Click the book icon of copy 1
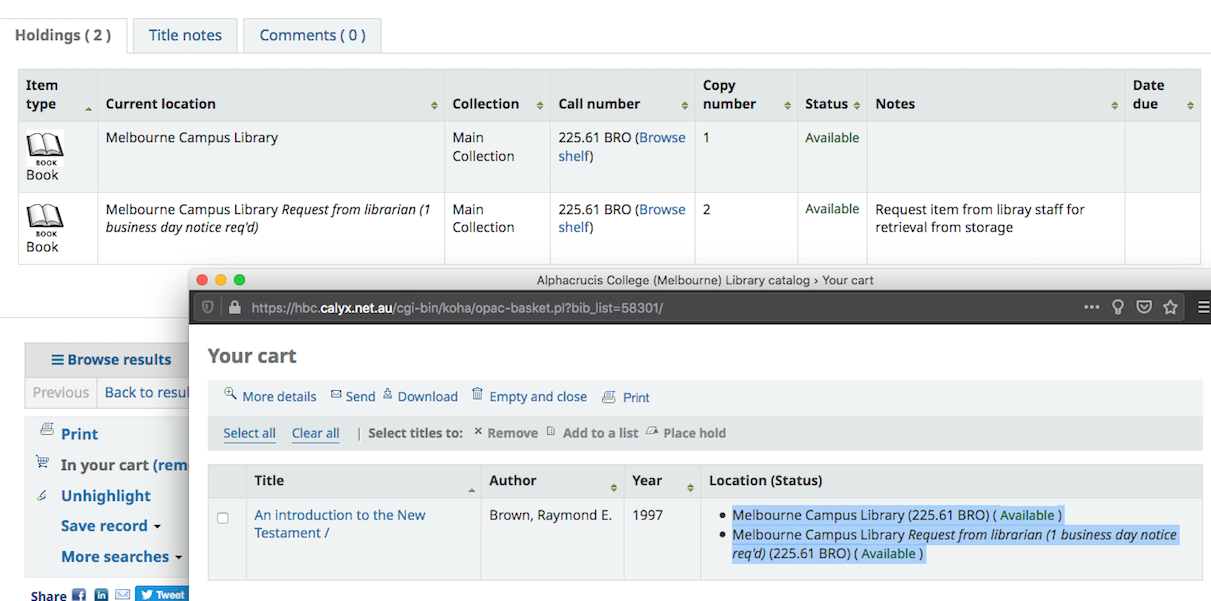1211x601 pixels. pos(44,147)
